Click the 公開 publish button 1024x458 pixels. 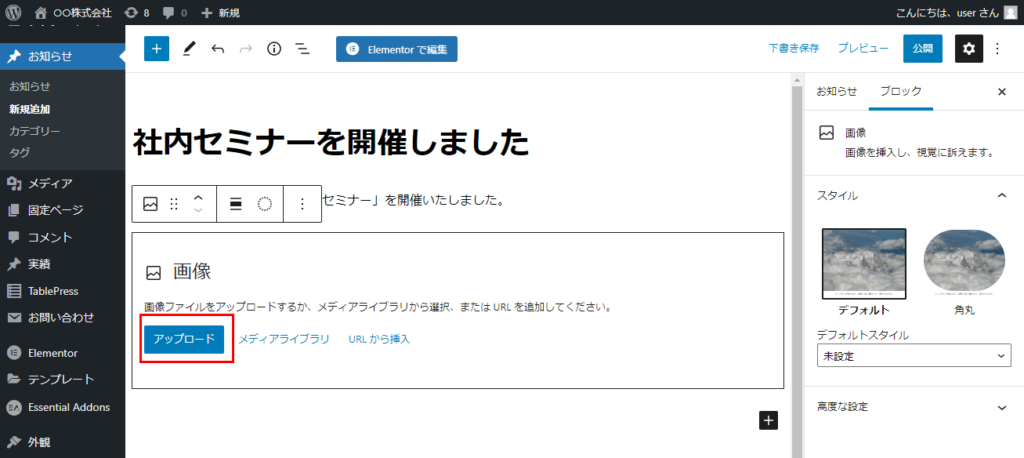tap(922, 48)
